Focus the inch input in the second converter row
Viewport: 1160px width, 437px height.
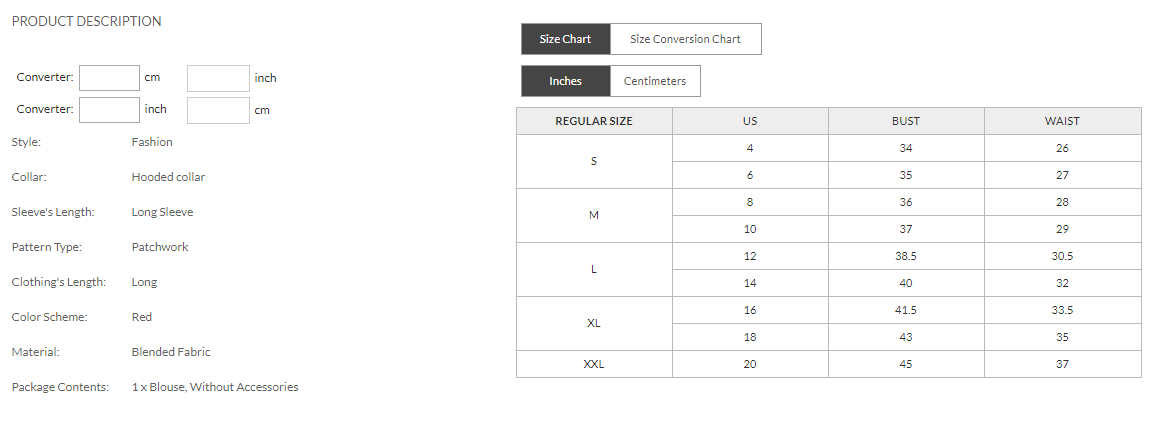(x=109, y=110)
